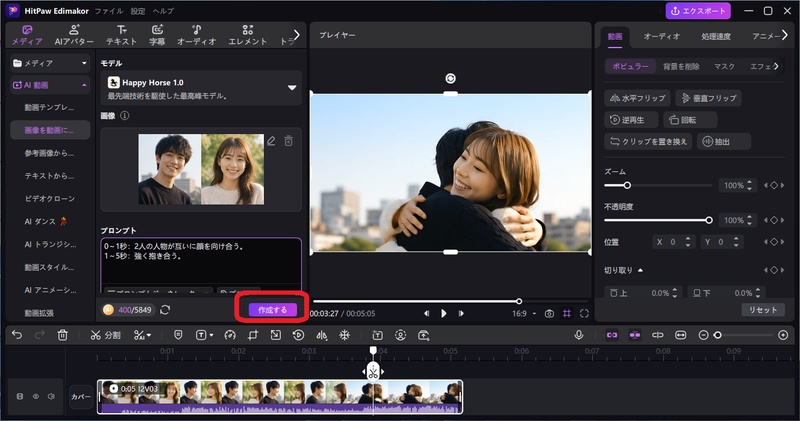The width and height of the screenshot is (800, 421).
Task: Click the リセット button
Action: click(763, 310)
